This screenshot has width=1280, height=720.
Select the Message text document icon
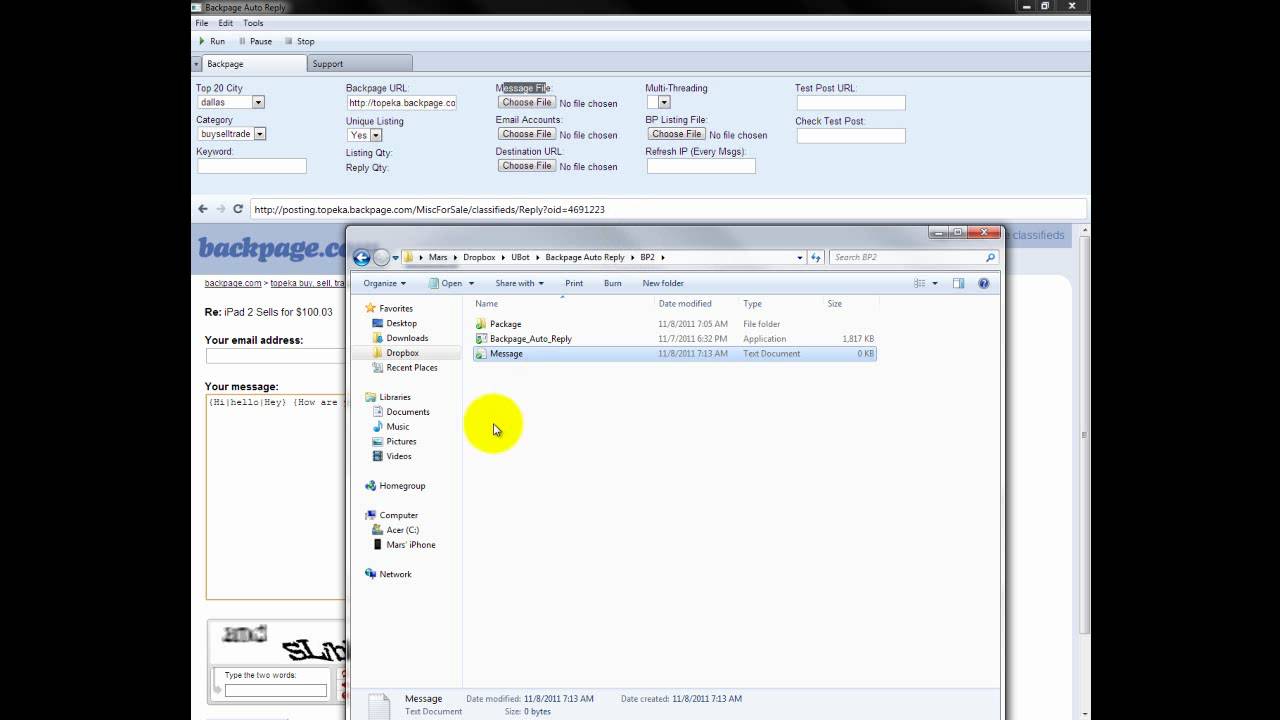point(481,354)
